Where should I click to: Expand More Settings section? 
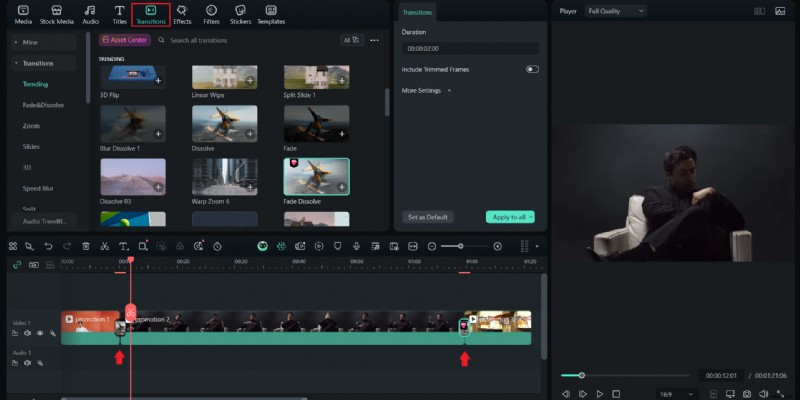tap(427, 90)
